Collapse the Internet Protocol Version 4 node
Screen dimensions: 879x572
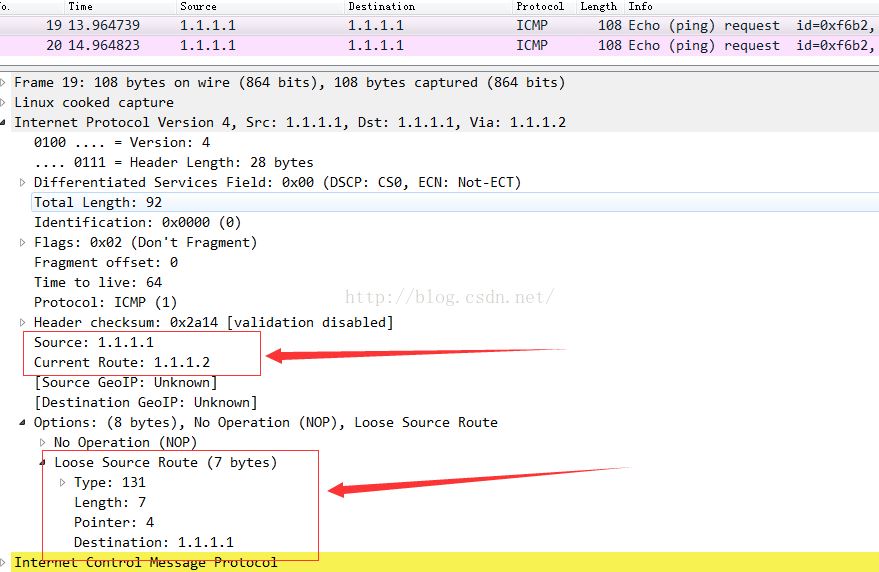point(5,123)
